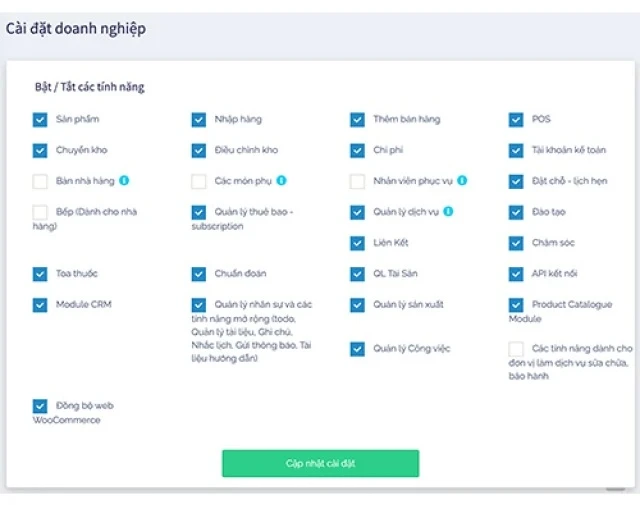Uncheck the API kết nối checkbox
The height and width of the screenshot is (505, 640).
[x=516, y=274]
